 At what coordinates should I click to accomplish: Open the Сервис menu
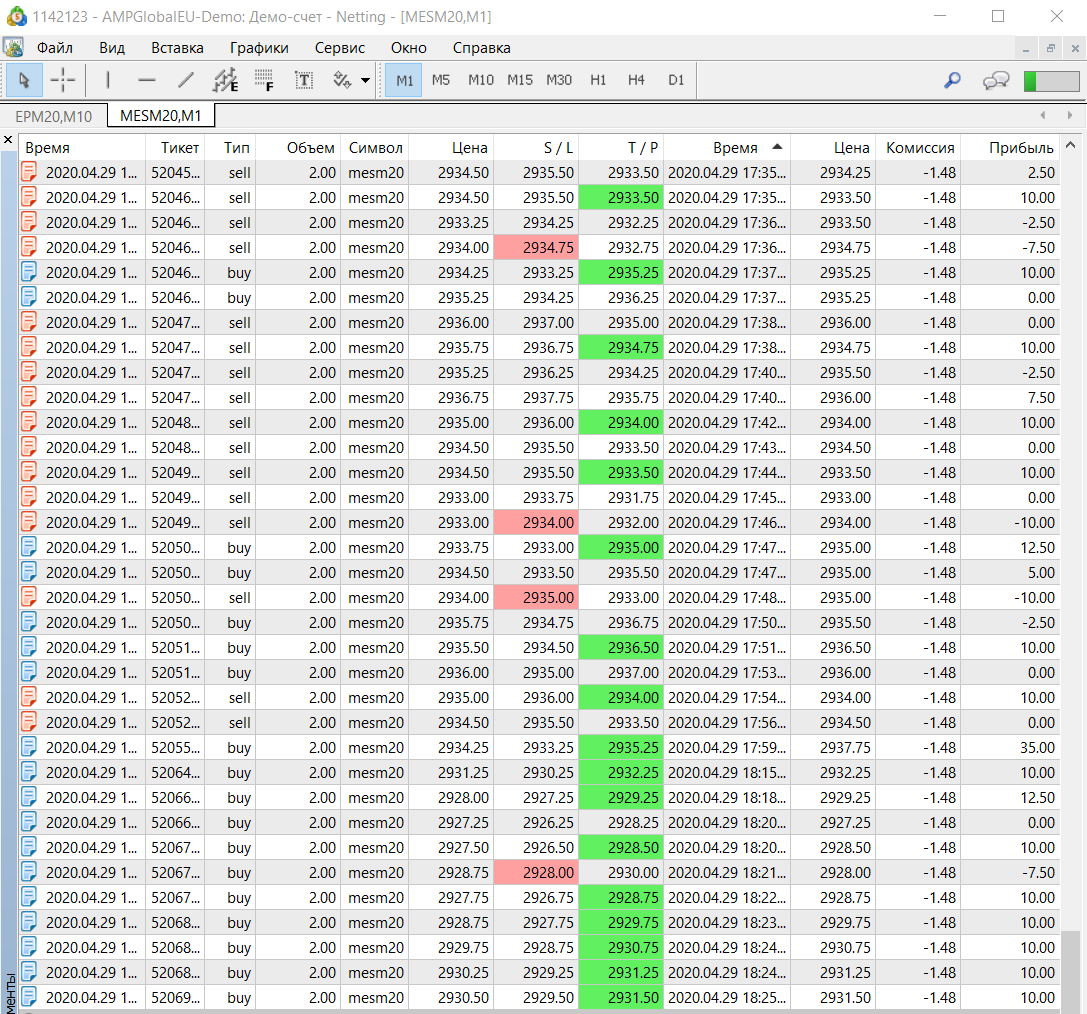(340, 48)
